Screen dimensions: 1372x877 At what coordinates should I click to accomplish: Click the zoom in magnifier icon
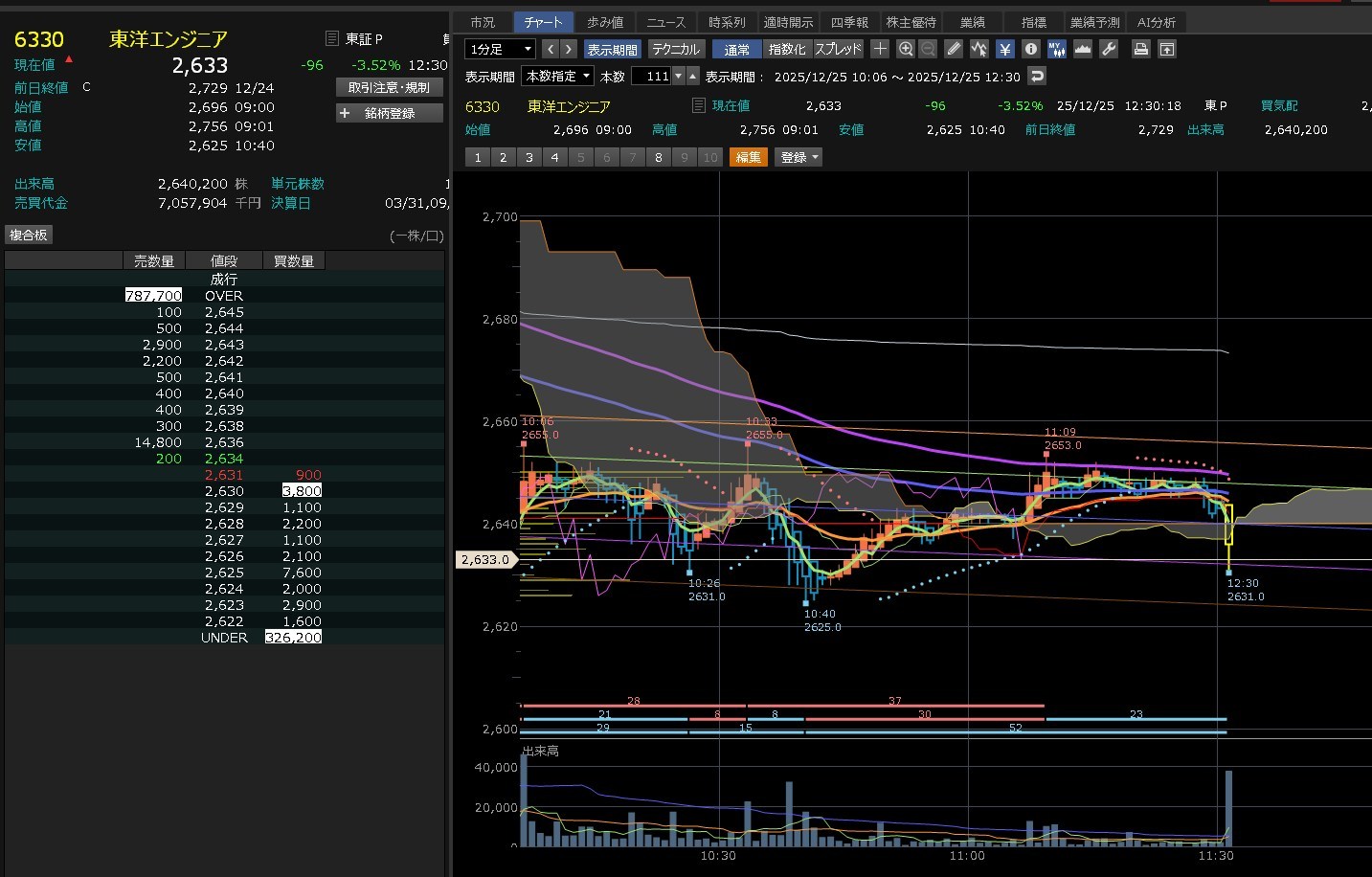point(906,49)
